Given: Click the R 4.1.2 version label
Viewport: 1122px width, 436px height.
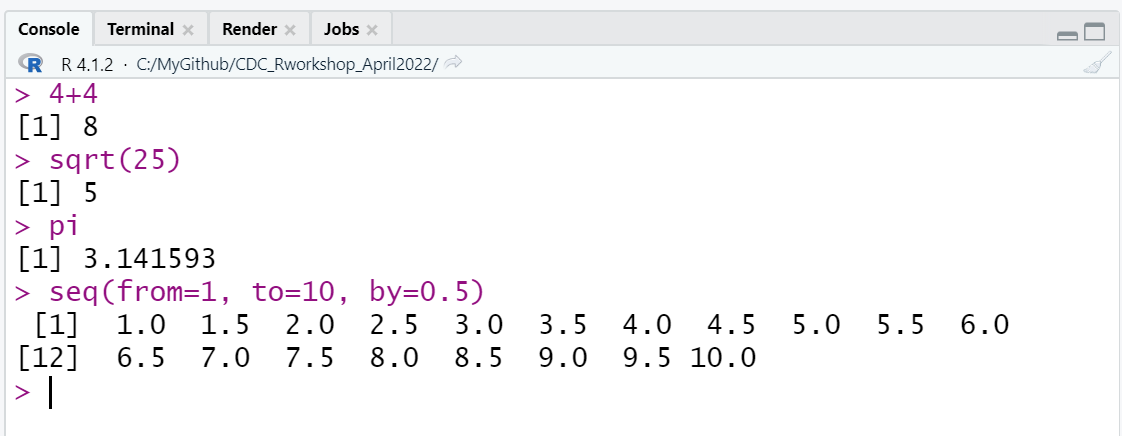Looking at the screenshot, I should click(x=87, y=64).
